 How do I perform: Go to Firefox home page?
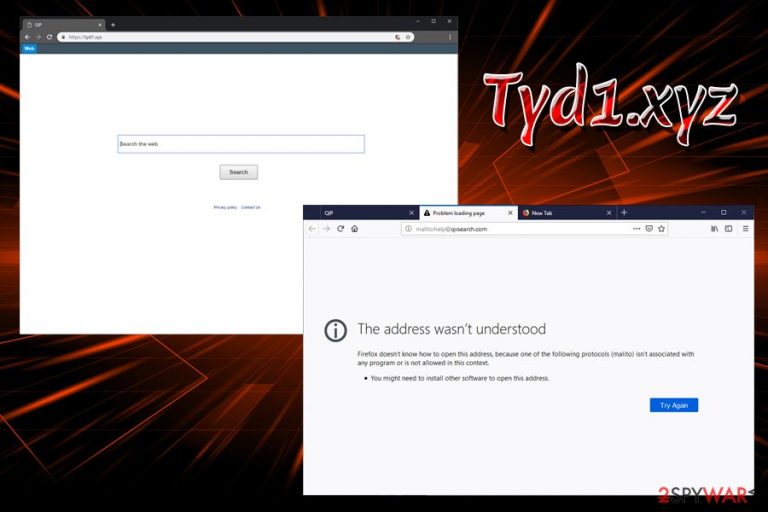pos(355,228)
